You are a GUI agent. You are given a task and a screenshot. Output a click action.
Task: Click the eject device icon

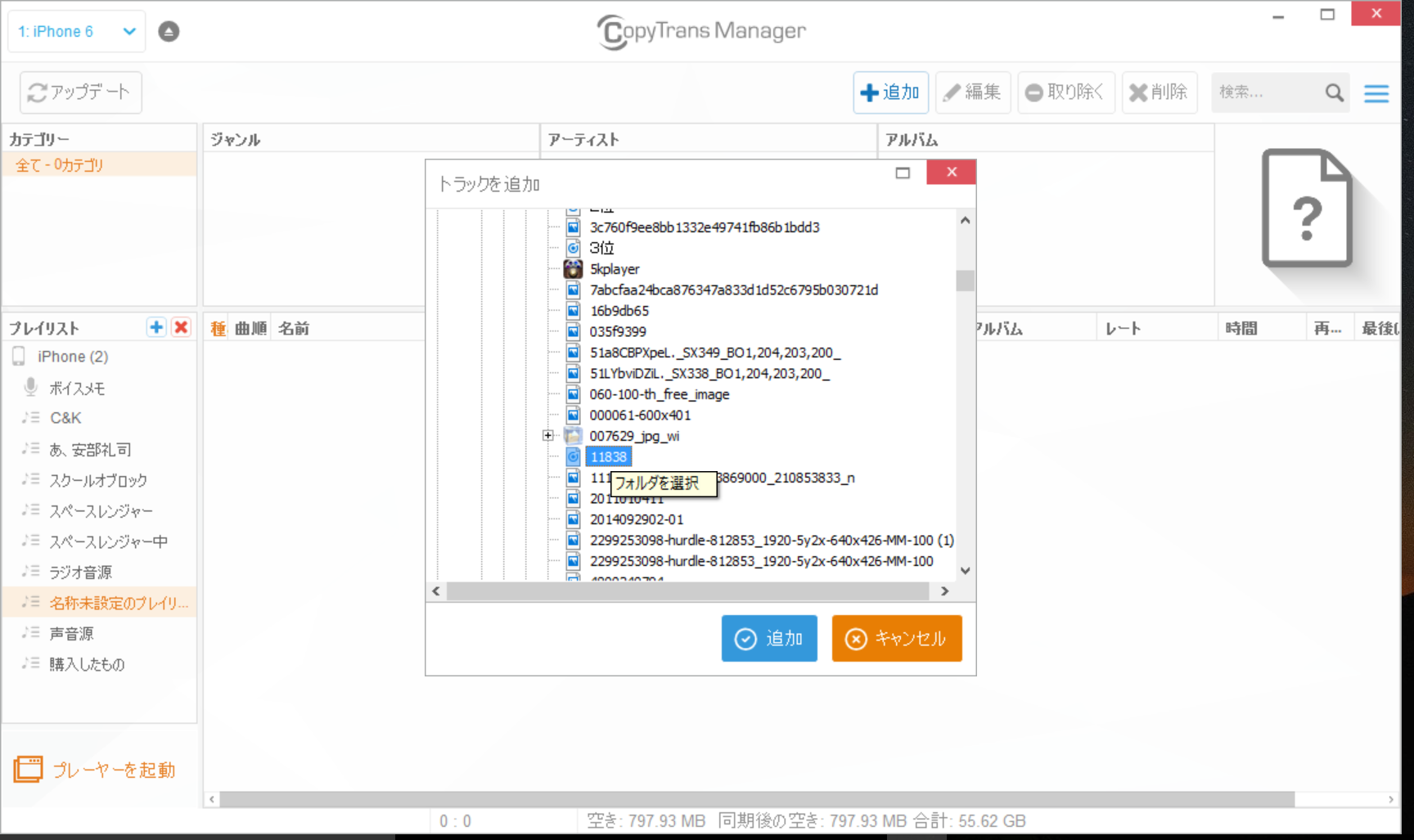(x=169, y=31)
